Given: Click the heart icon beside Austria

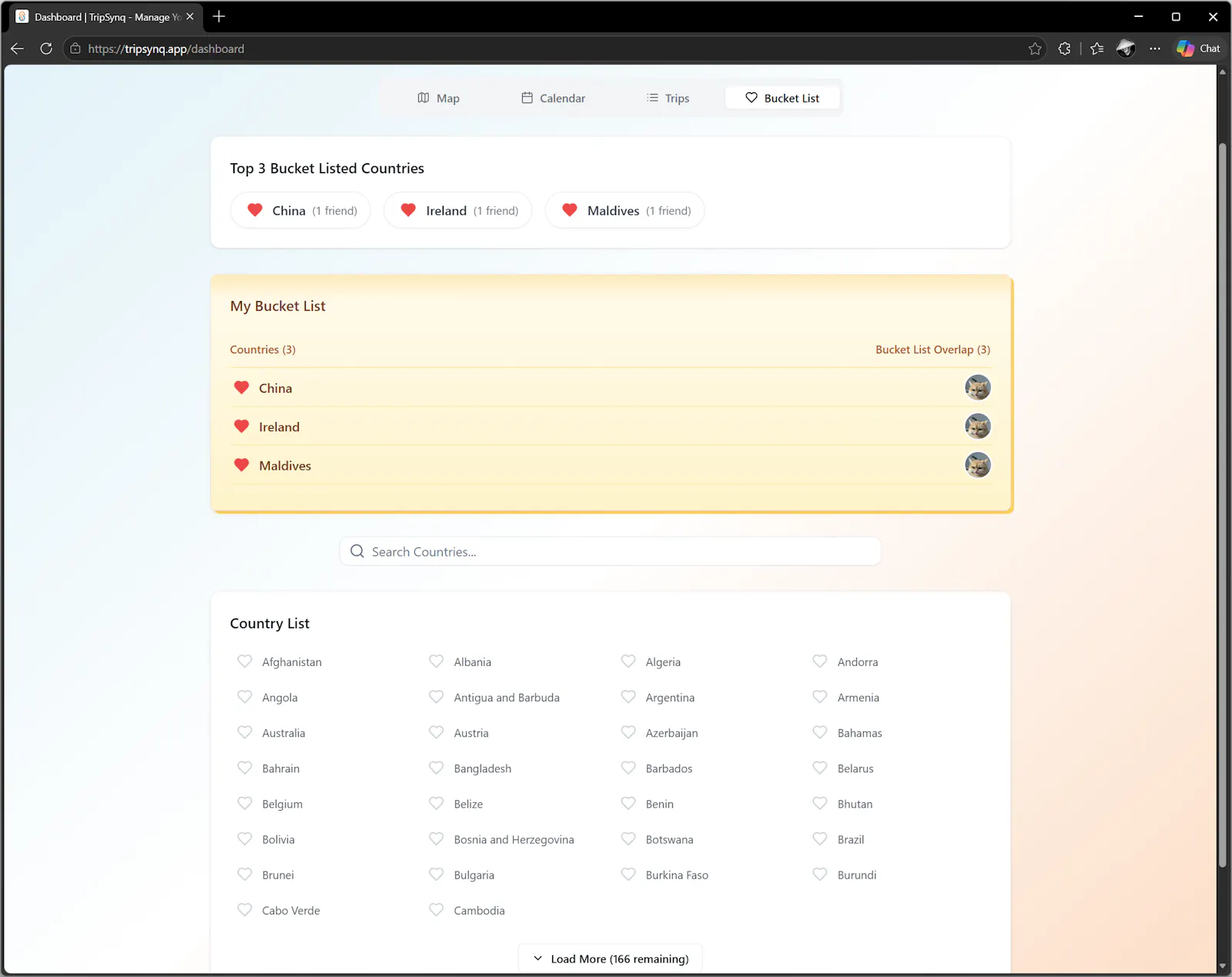Looking at the screenshot, I should pyautogui.click(x=437, y=732).
